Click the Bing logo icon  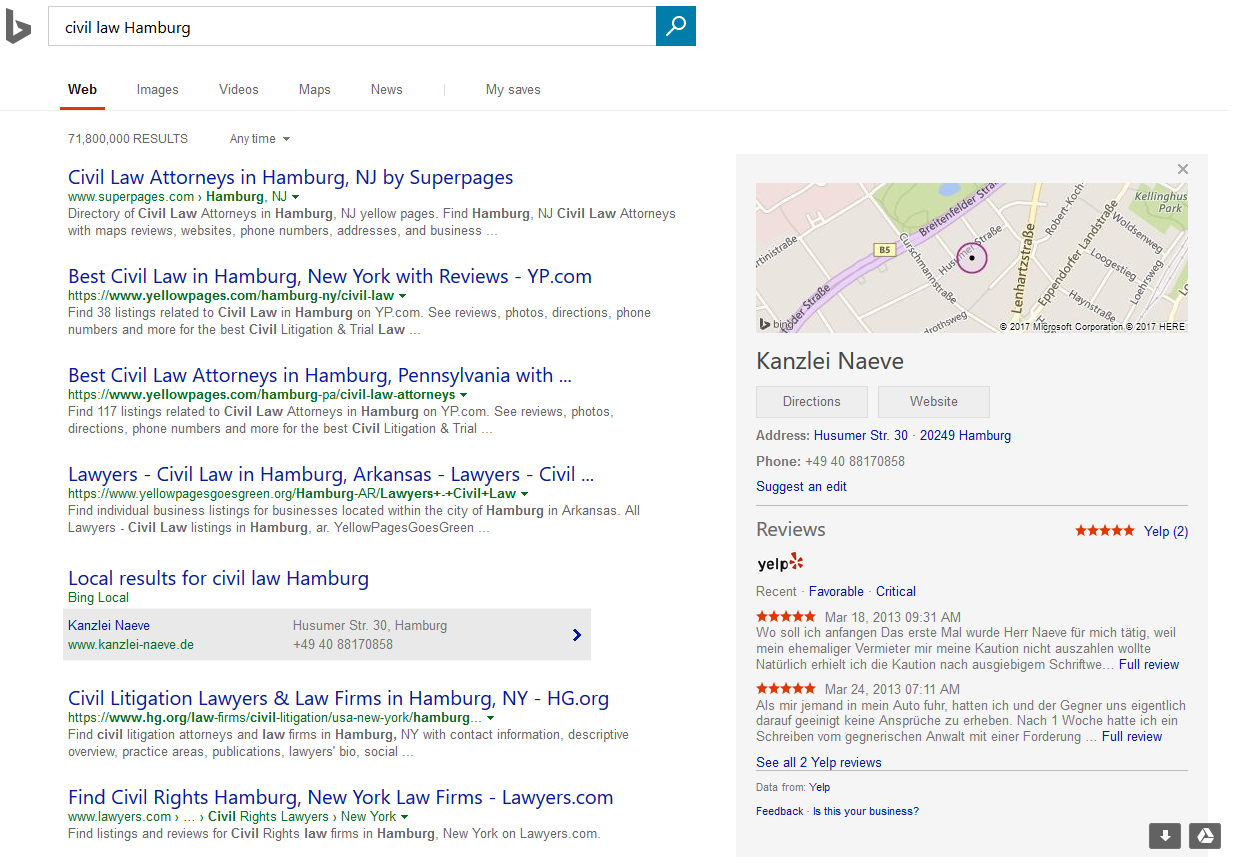(18, 28)
